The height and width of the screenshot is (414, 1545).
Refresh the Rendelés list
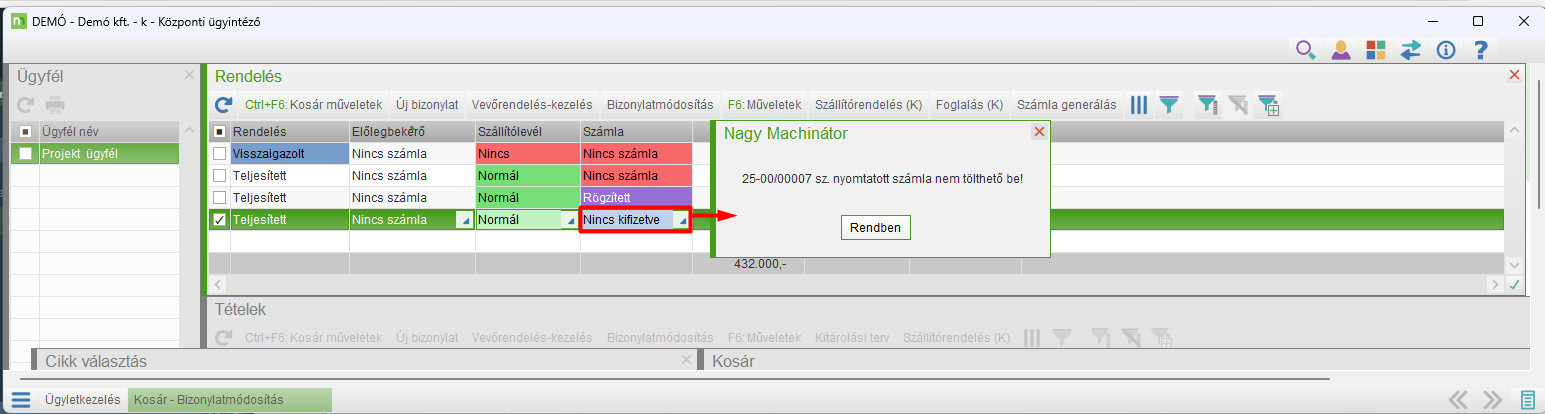click(x=224, y=104)
